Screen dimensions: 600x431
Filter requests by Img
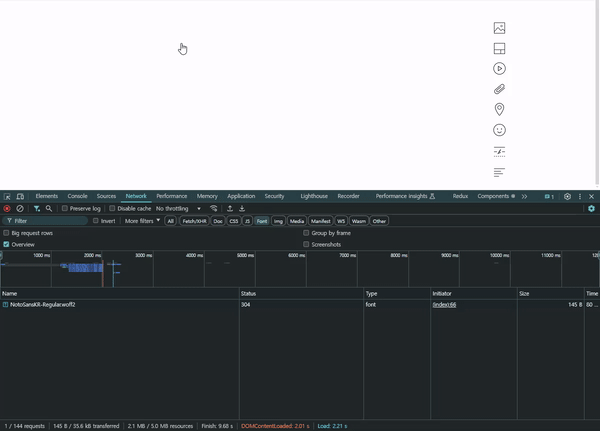[x=278, y=221]
